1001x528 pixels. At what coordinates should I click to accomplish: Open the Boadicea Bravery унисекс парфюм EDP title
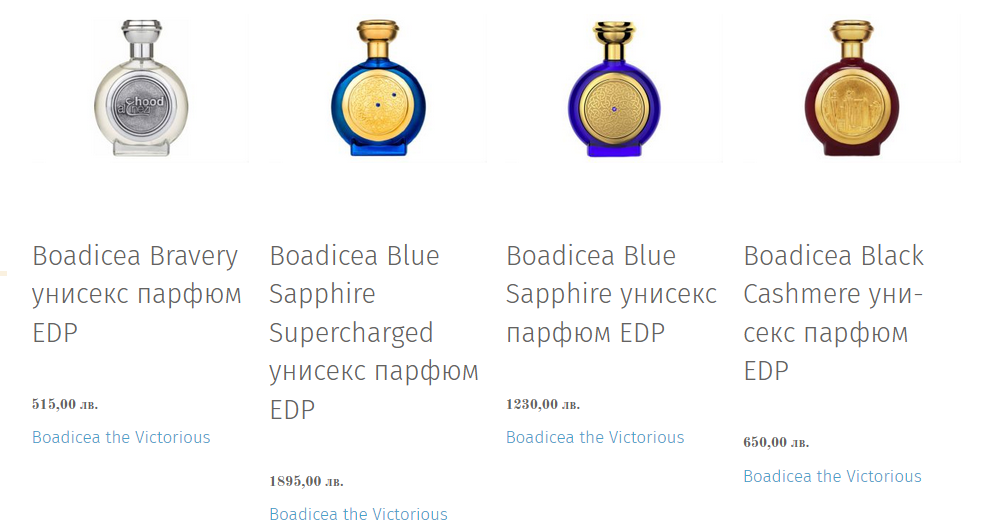tap(136, 294)
